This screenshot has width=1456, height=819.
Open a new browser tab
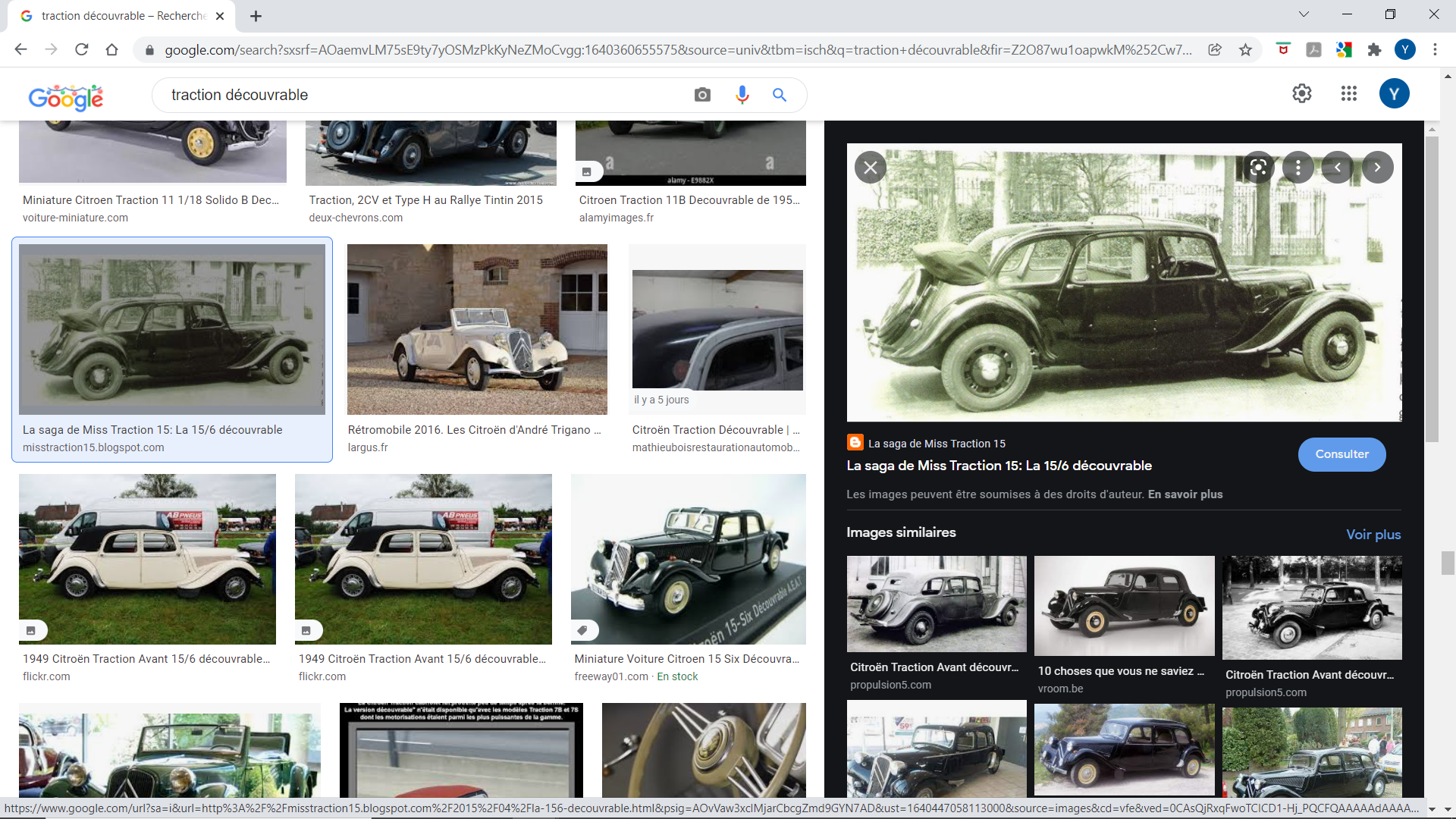click(x=256, y=16)
